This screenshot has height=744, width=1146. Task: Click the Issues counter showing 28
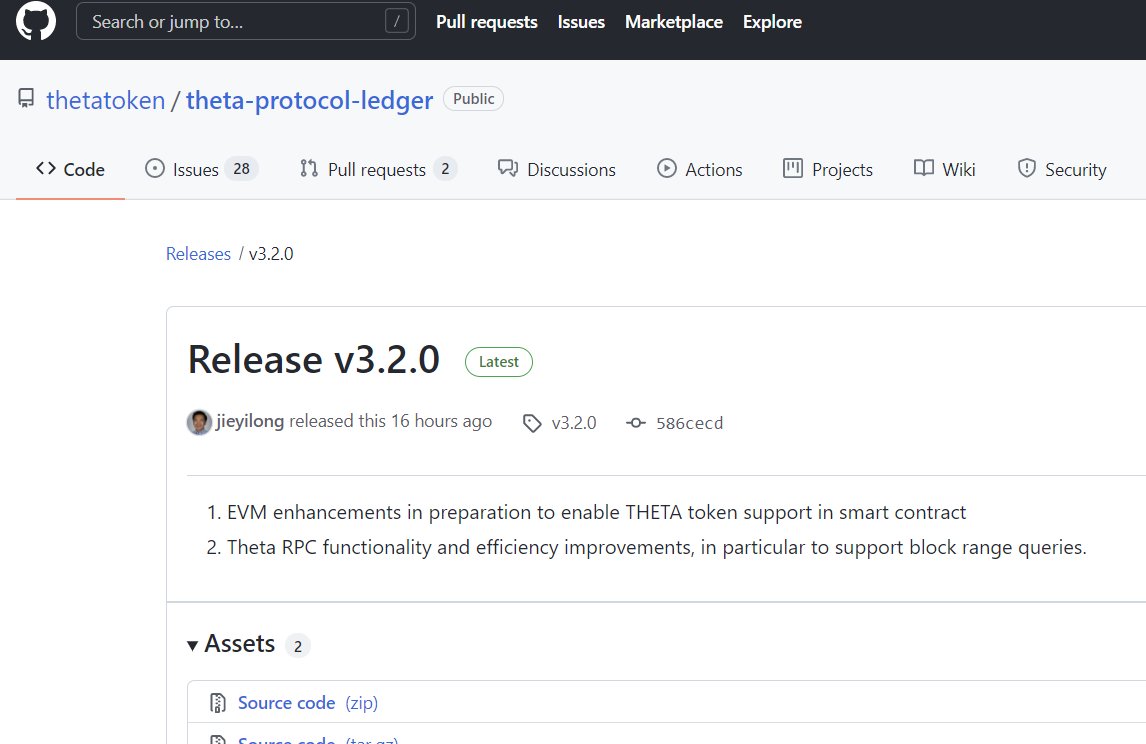[241, 170]
